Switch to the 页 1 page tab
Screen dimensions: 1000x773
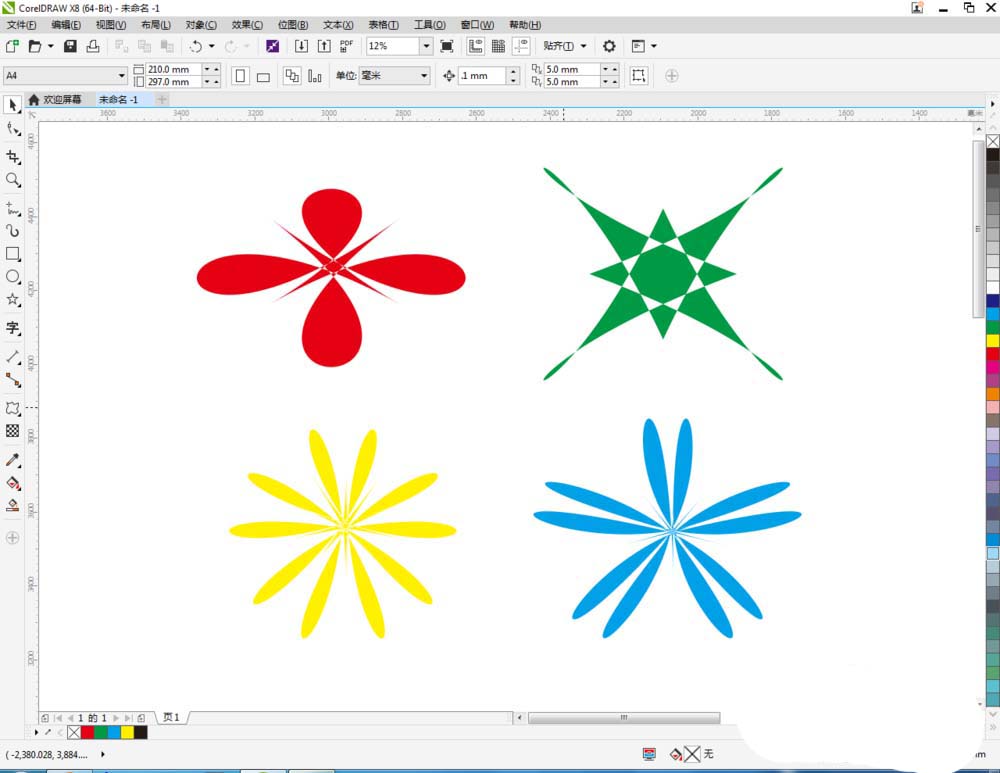coord(169,717)
